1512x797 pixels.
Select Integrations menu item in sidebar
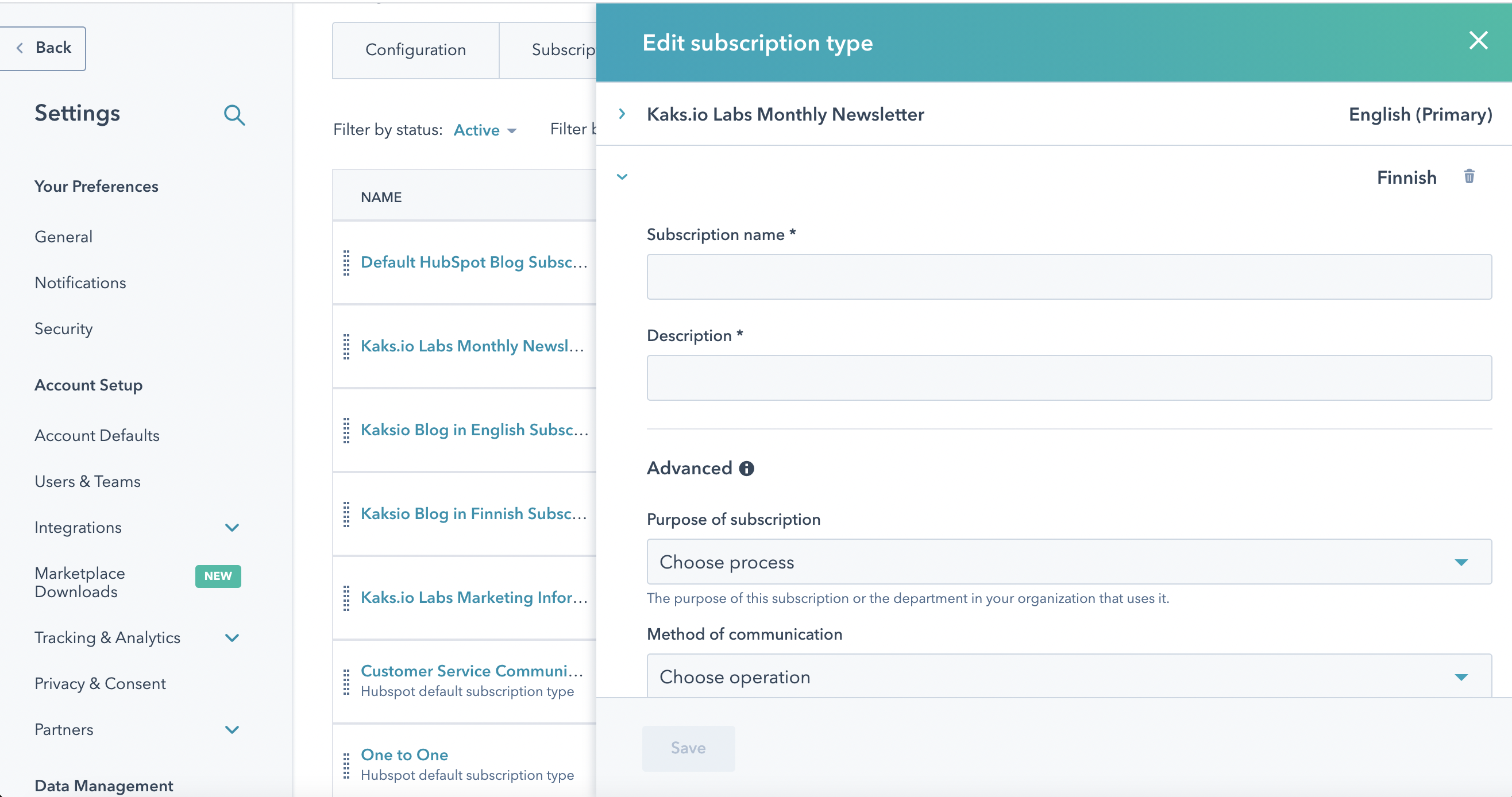(78, 527)
